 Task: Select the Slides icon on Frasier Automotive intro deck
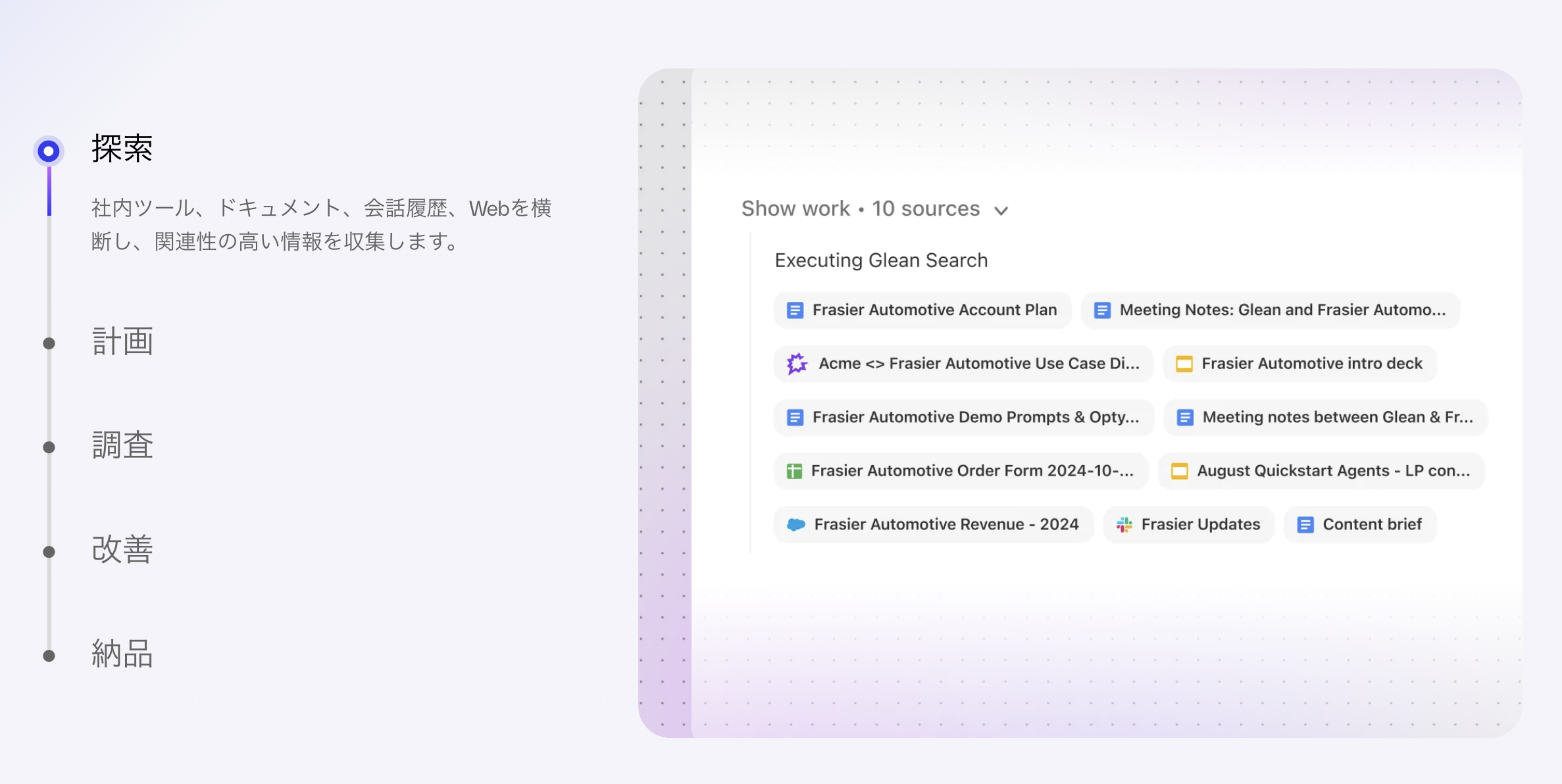coord(1184,363)
